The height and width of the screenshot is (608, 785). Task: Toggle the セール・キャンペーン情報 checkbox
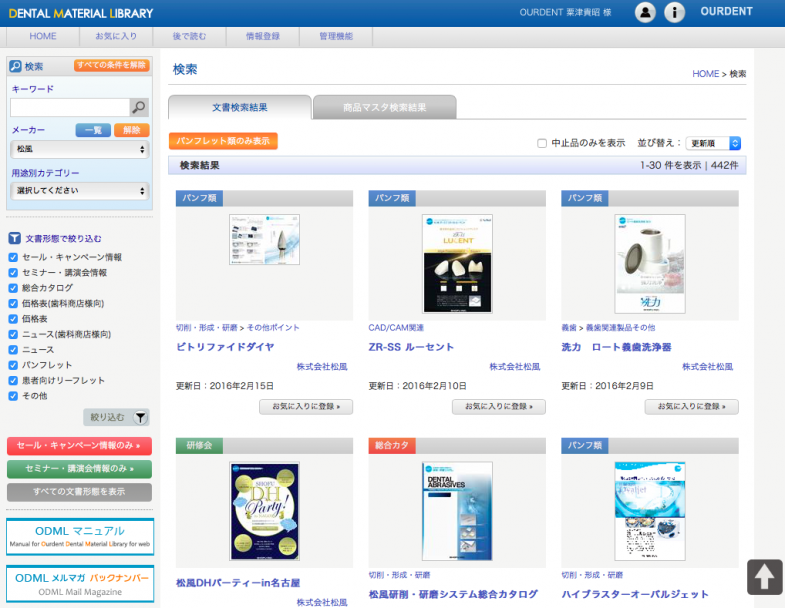(x=13, y=257)
